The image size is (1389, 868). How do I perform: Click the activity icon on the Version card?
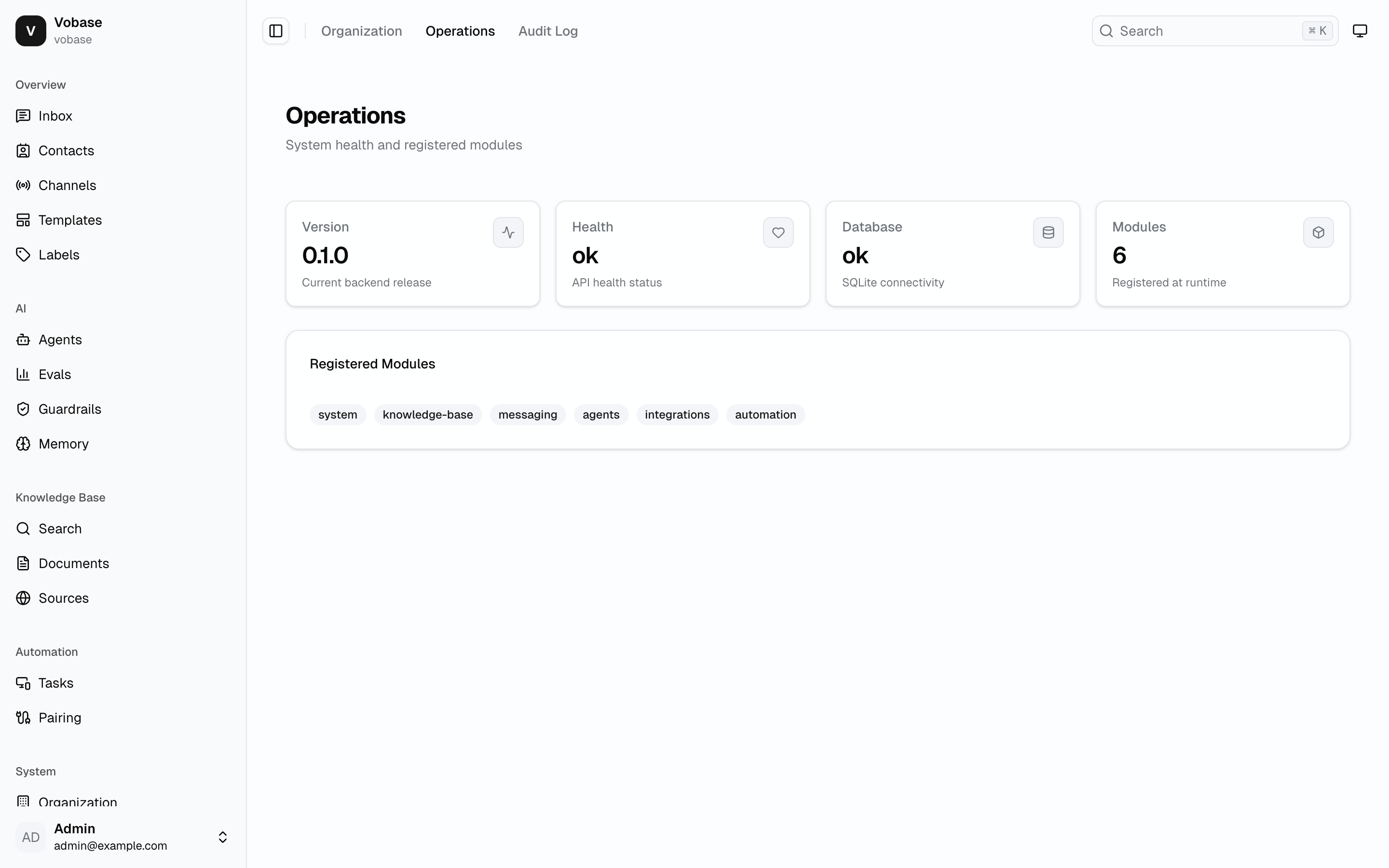click(x=507, y=232)
